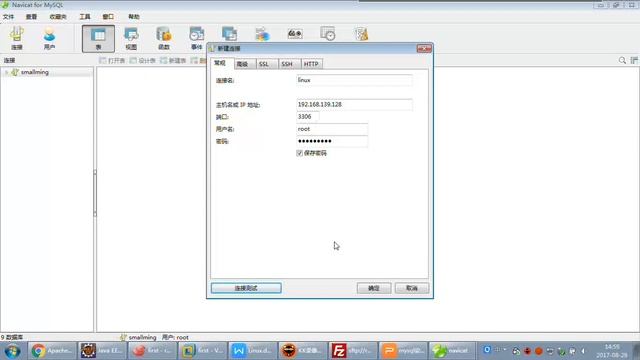This screenshot has width=640, height=360.
Task: Click the Backup tape toolbar icon
Action: click(x=295, y=34)
